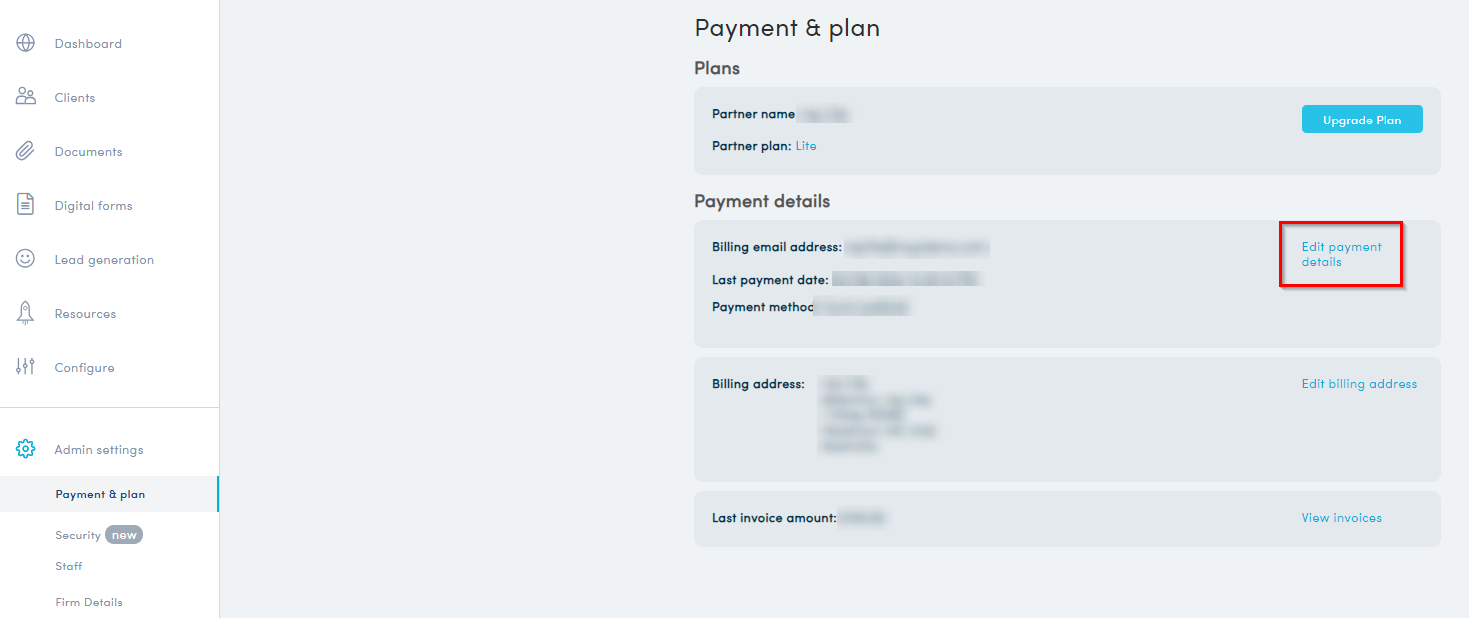
Task: Click the Admin settings gear icon
Action: [26, 449]
